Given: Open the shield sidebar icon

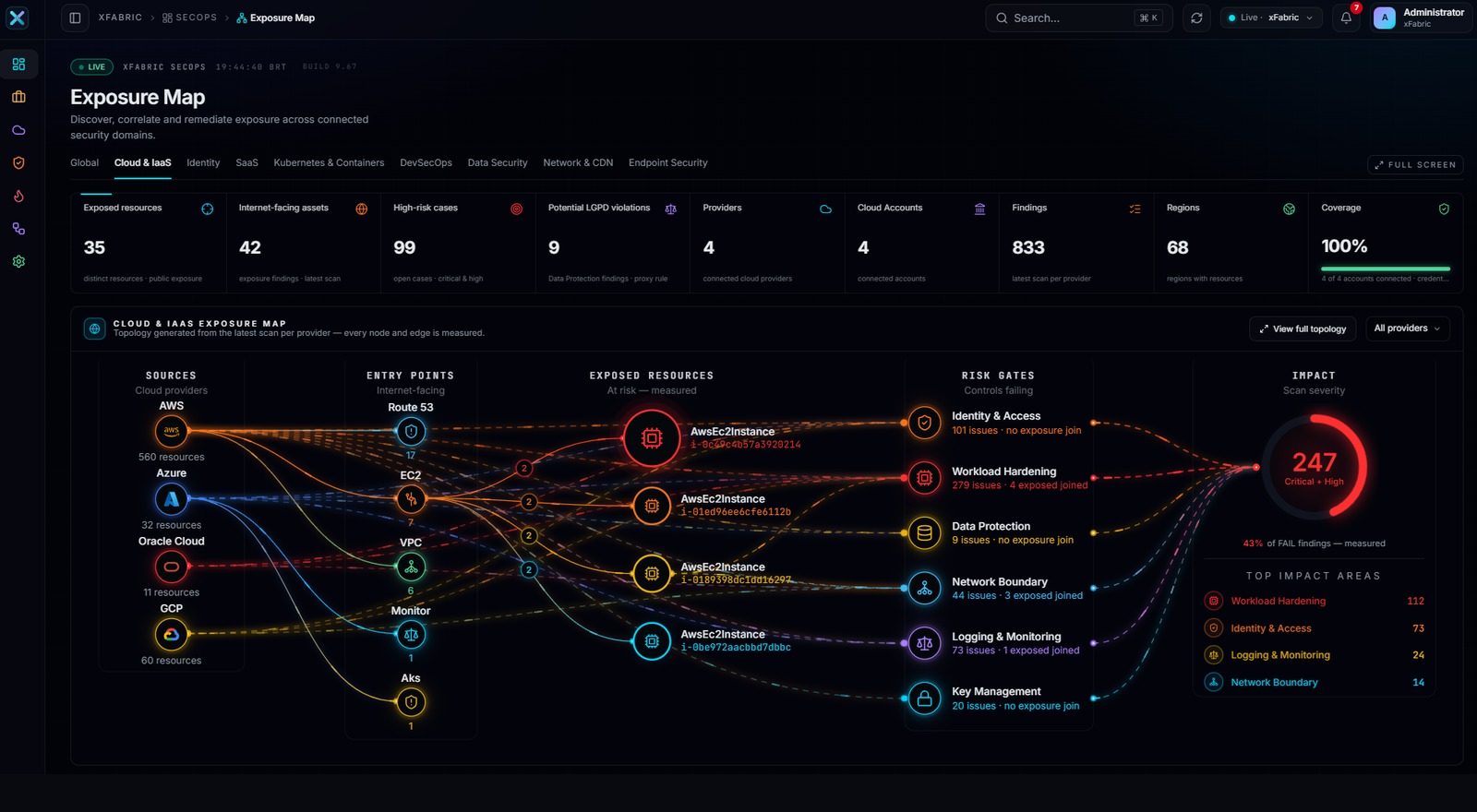Looking at the screenshot, I should pyautogui.click(x=18, y=163).
